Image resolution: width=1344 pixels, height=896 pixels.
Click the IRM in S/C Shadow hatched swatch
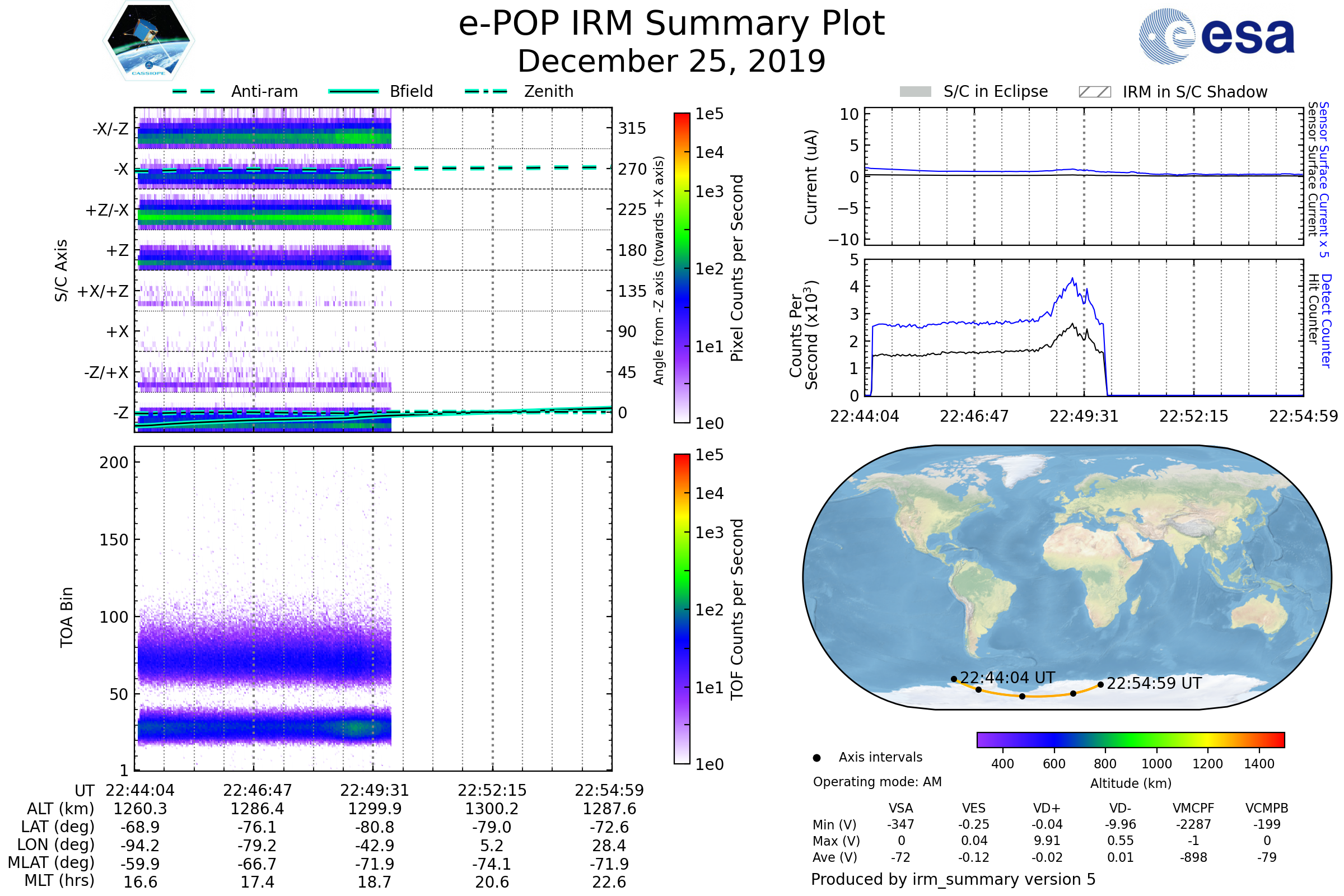point(1094,92)
